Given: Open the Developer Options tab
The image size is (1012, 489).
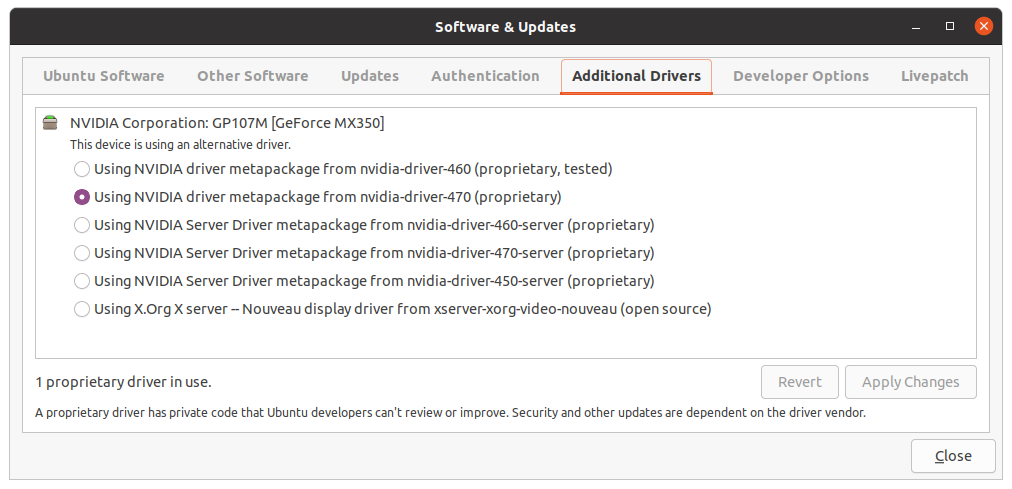Looking at the screenshot, I should click(x=801, y=76).
